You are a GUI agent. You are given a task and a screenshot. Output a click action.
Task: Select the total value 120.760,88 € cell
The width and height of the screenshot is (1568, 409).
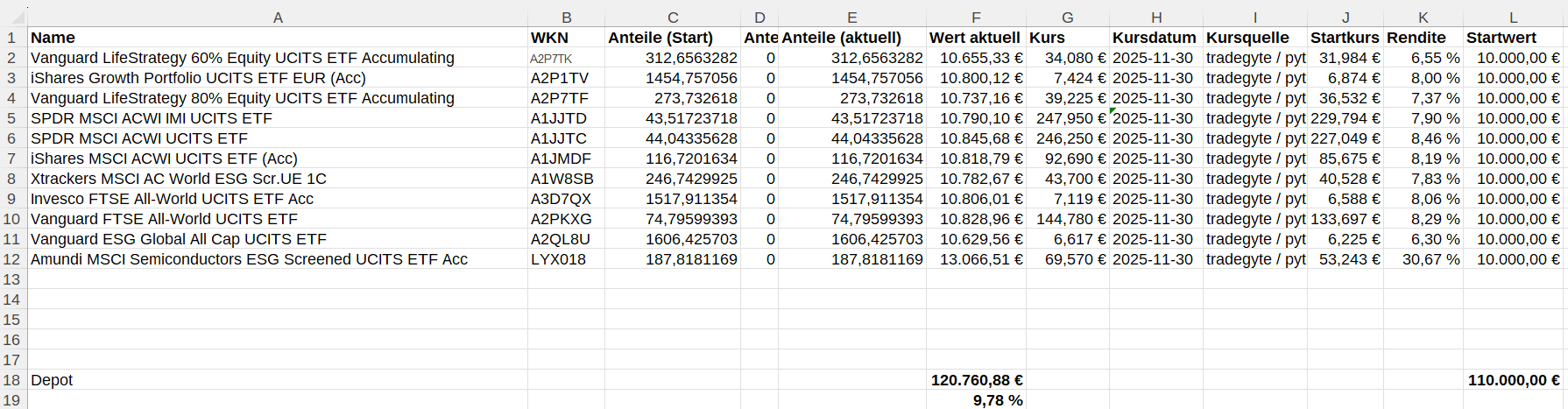977,380
